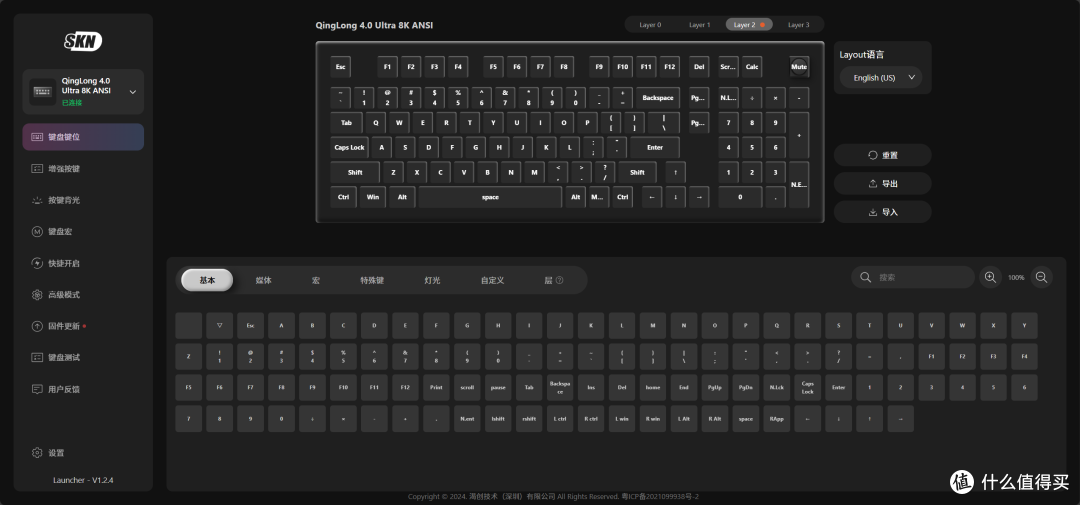
Task: Click the 导出 export button
Action: pos(882,183)
